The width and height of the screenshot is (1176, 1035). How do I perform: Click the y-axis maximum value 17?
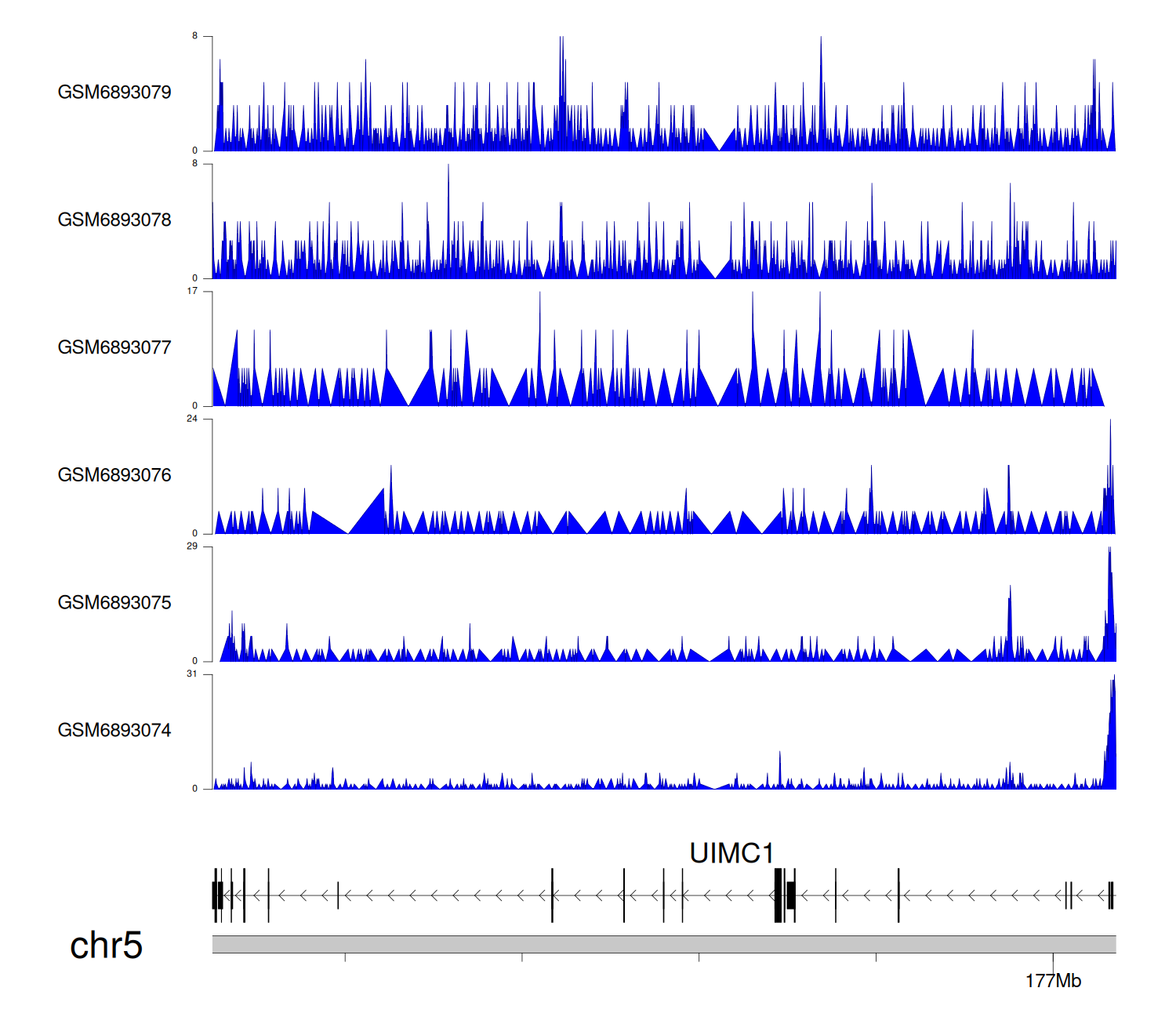(x=192, y=291)
